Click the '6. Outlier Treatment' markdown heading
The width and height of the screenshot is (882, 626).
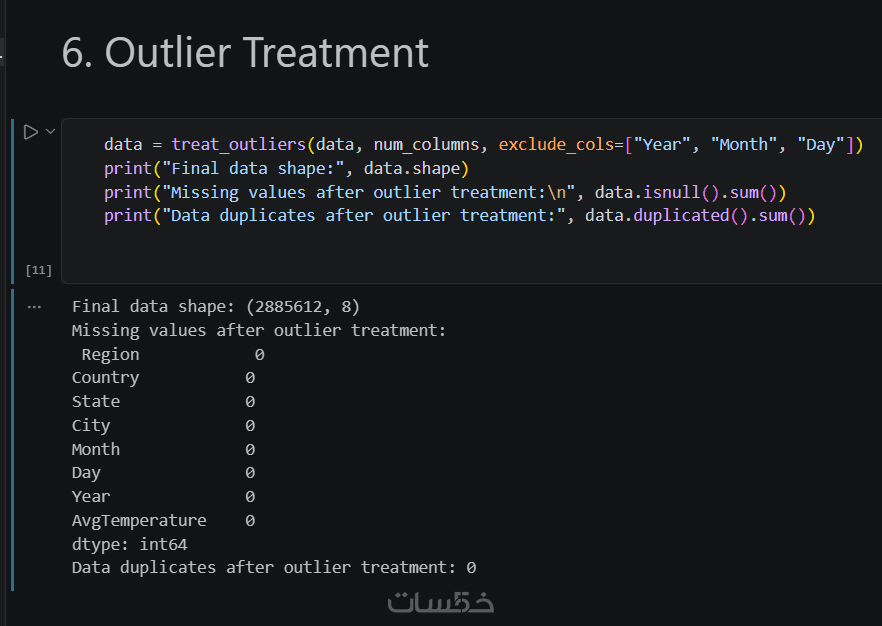click(x=245, y=53)
